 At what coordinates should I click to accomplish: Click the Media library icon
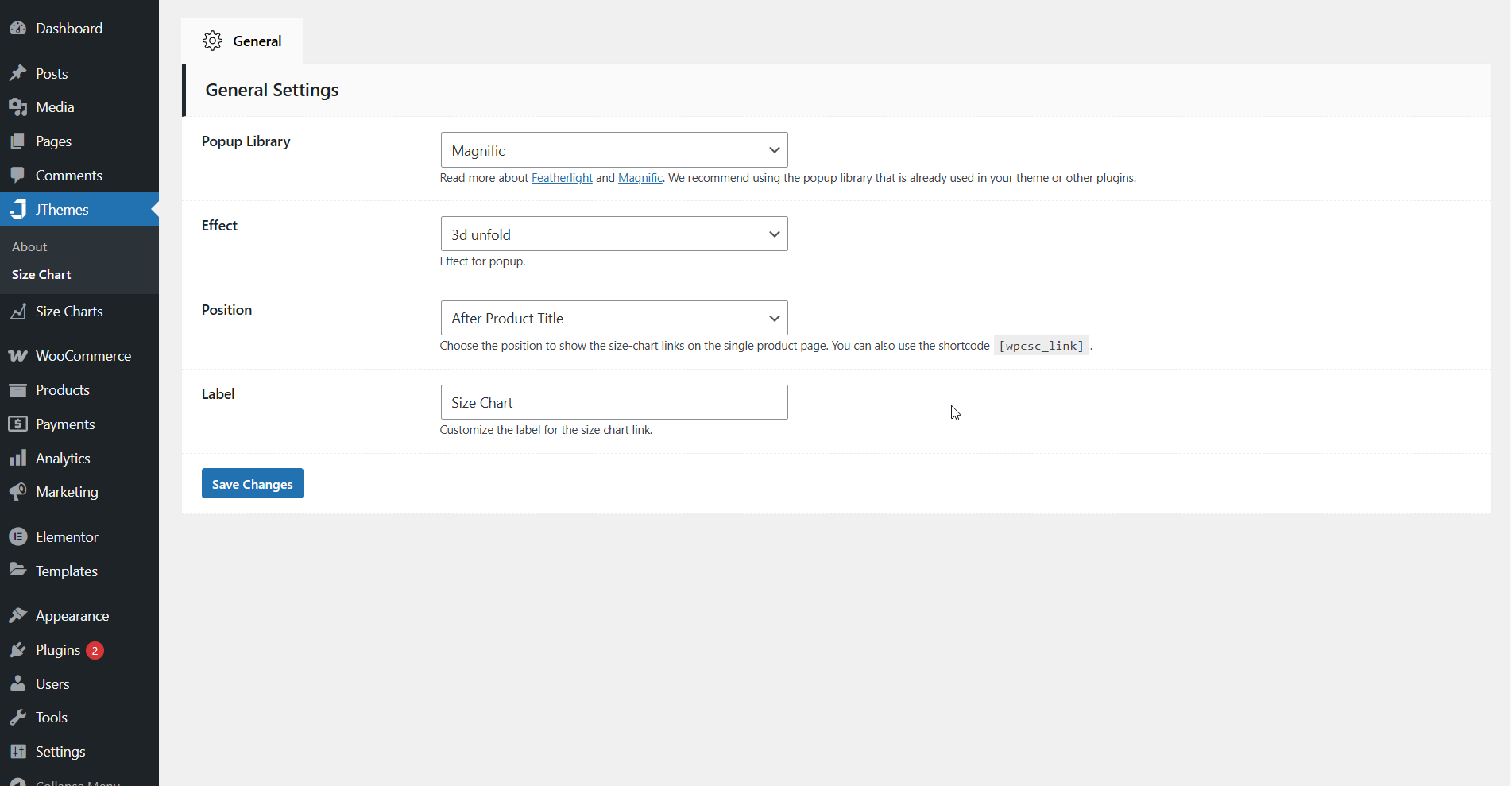(17, 107)
